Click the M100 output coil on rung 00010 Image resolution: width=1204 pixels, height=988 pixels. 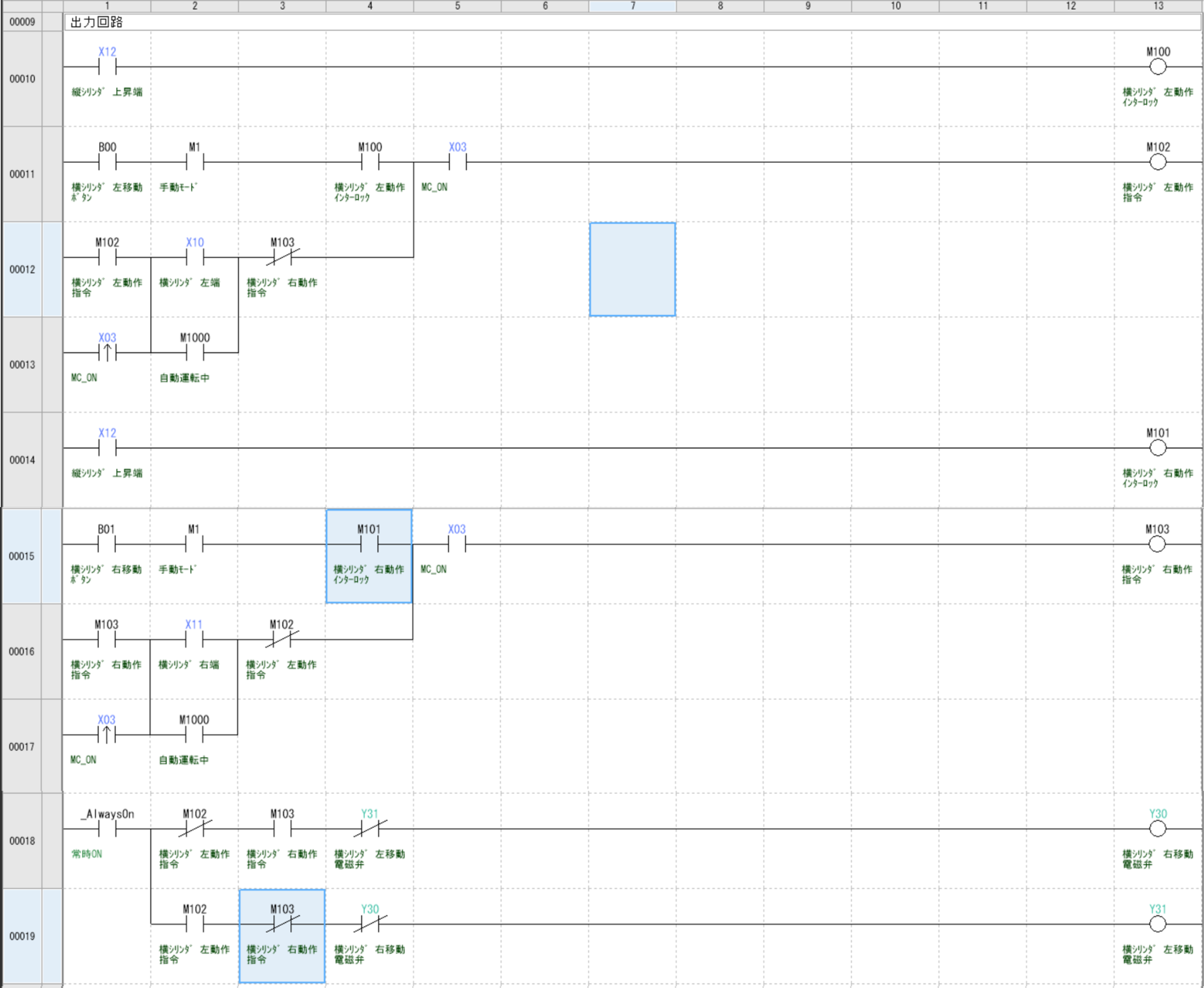tap(1157, 67)
